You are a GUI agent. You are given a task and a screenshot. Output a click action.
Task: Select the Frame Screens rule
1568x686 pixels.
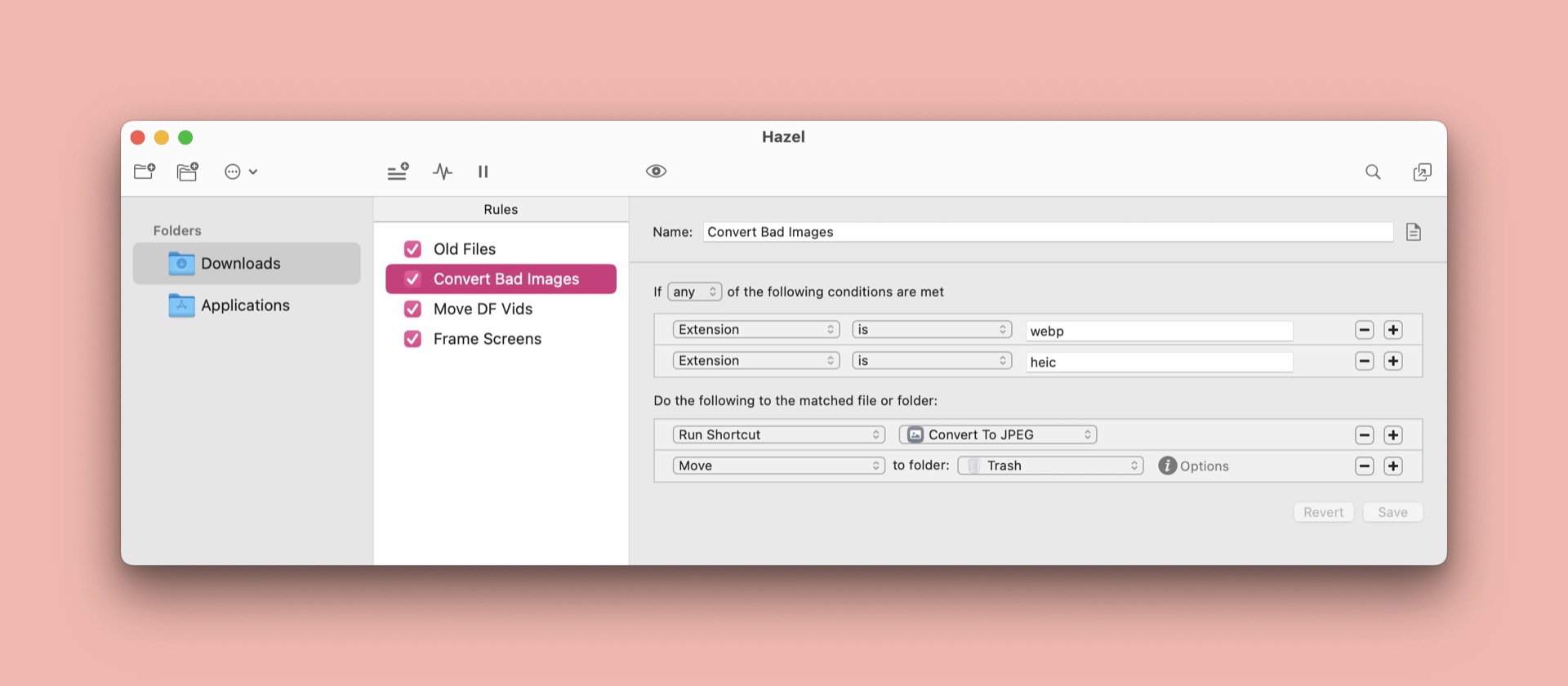coord(501,339)
